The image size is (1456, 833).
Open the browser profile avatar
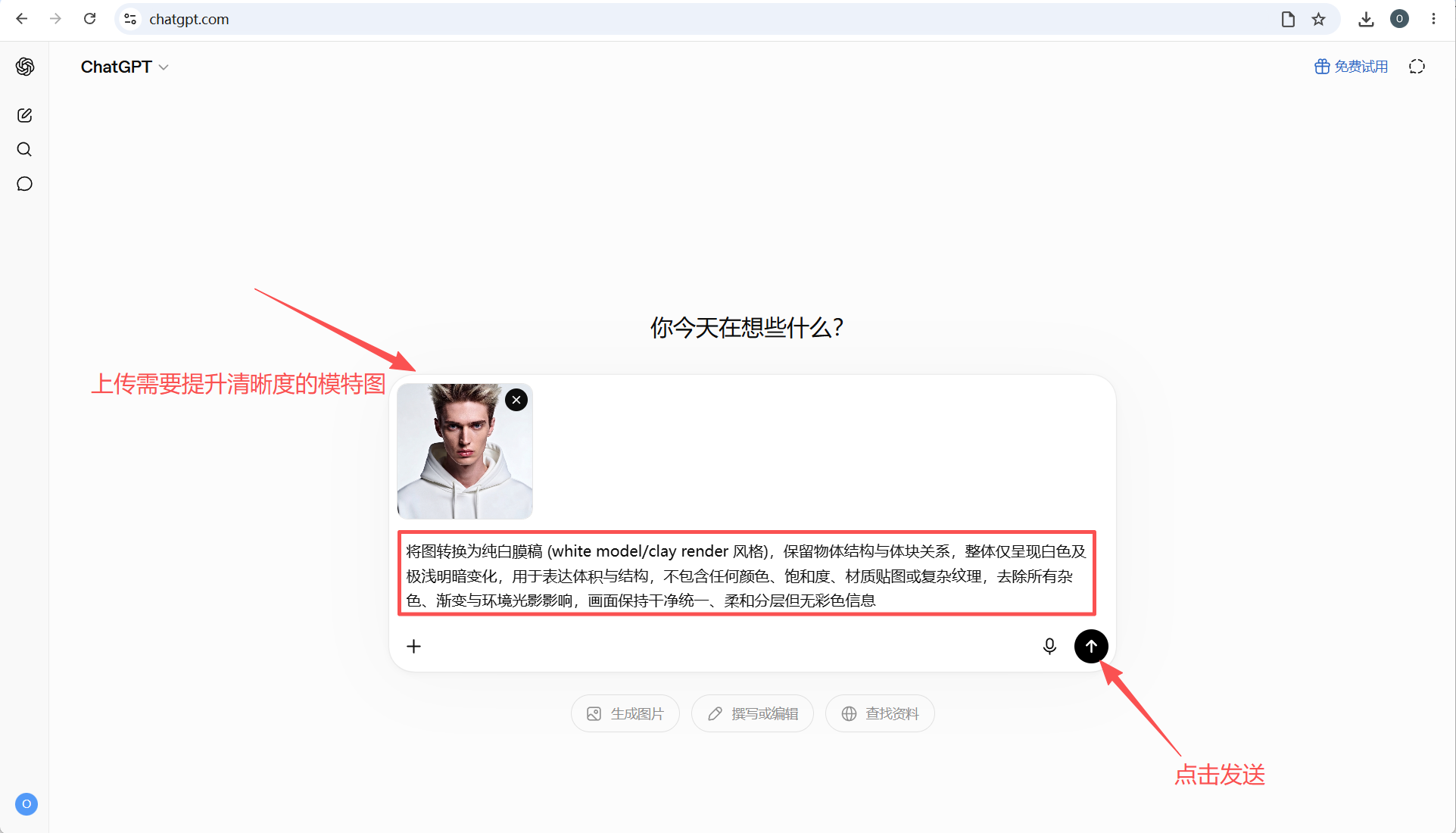click(1399, 19)
